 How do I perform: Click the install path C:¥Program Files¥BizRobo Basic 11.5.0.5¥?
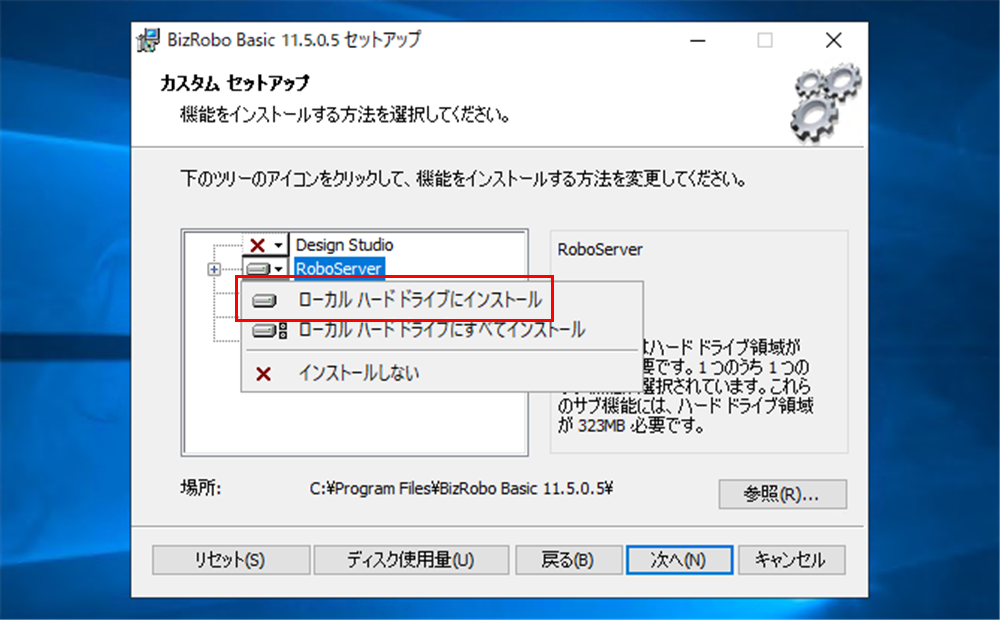pyautogui.click(x=461, y=489)
